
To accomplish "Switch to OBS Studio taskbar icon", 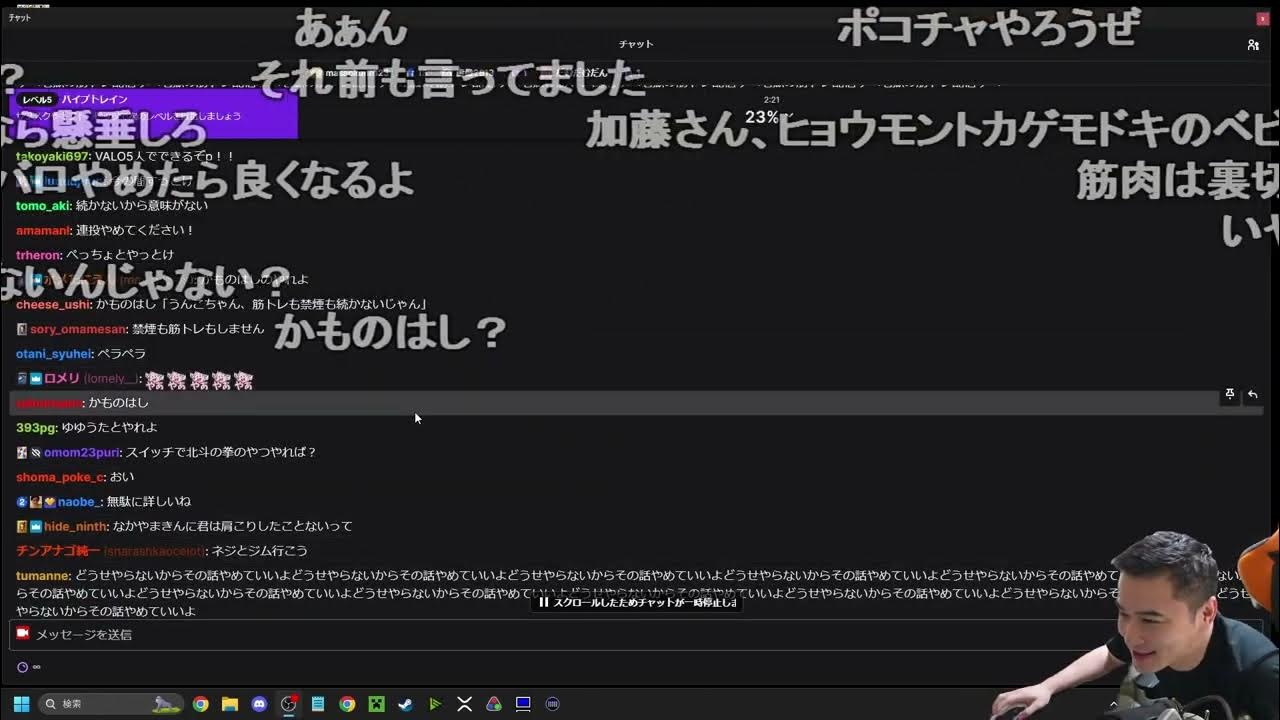I will click(x=288, y=704).
